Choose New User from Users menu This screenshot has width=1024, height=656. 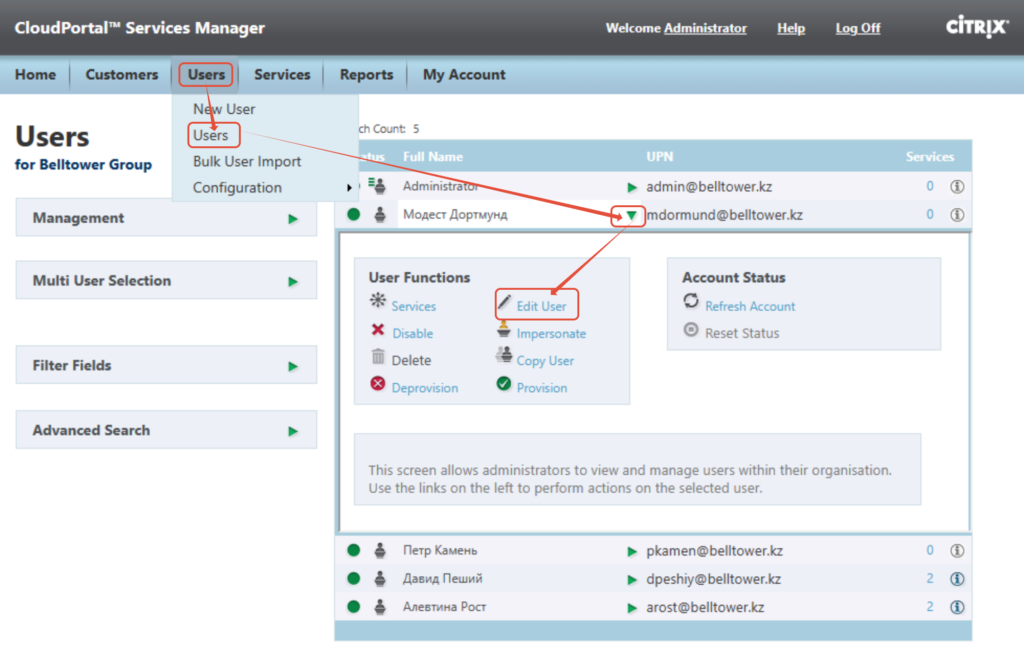[x=224, y=109]
